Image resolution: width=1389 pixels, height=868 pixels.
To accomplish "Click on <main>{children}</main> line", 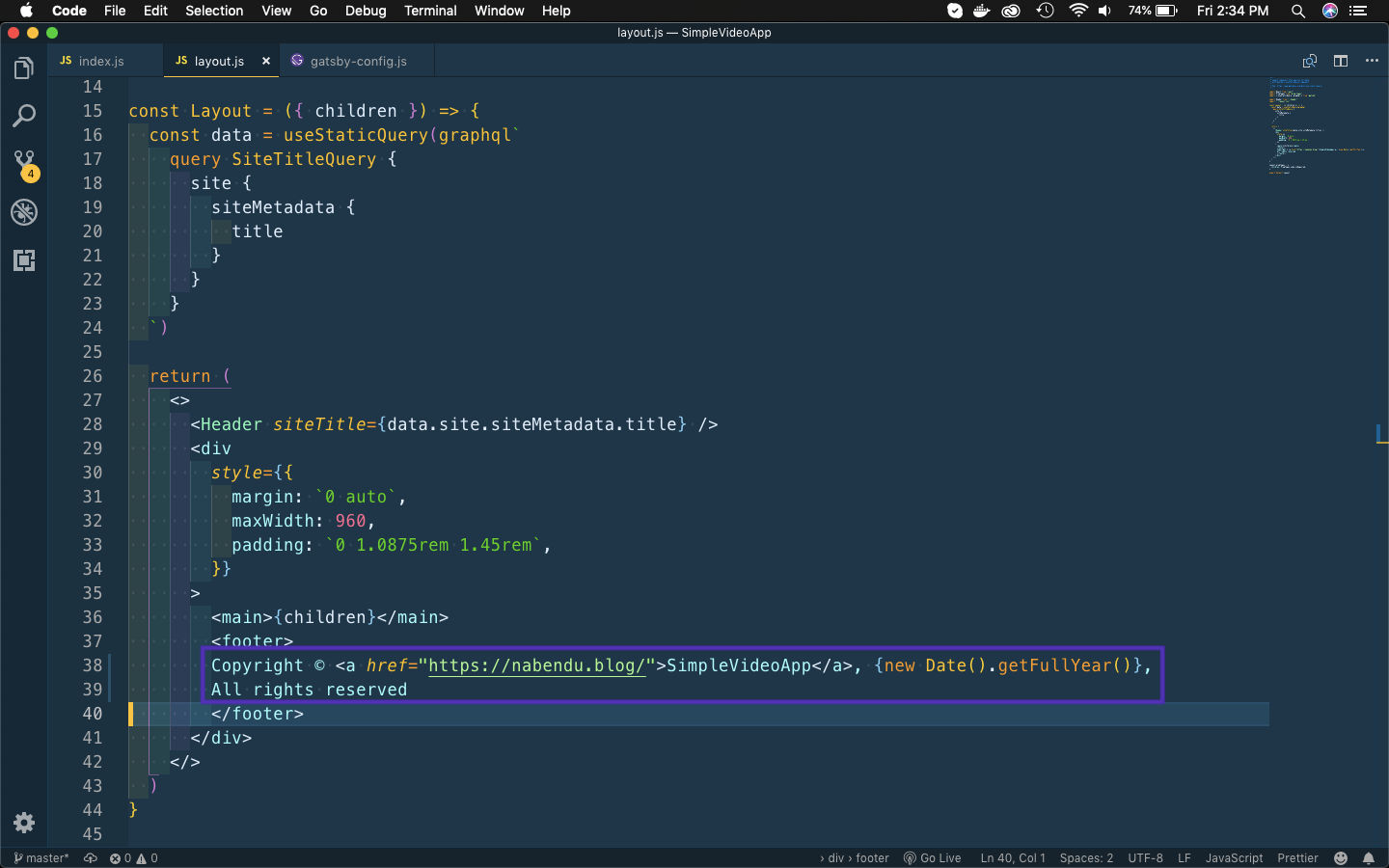I will pyautogui.click(x=330, y=617).
